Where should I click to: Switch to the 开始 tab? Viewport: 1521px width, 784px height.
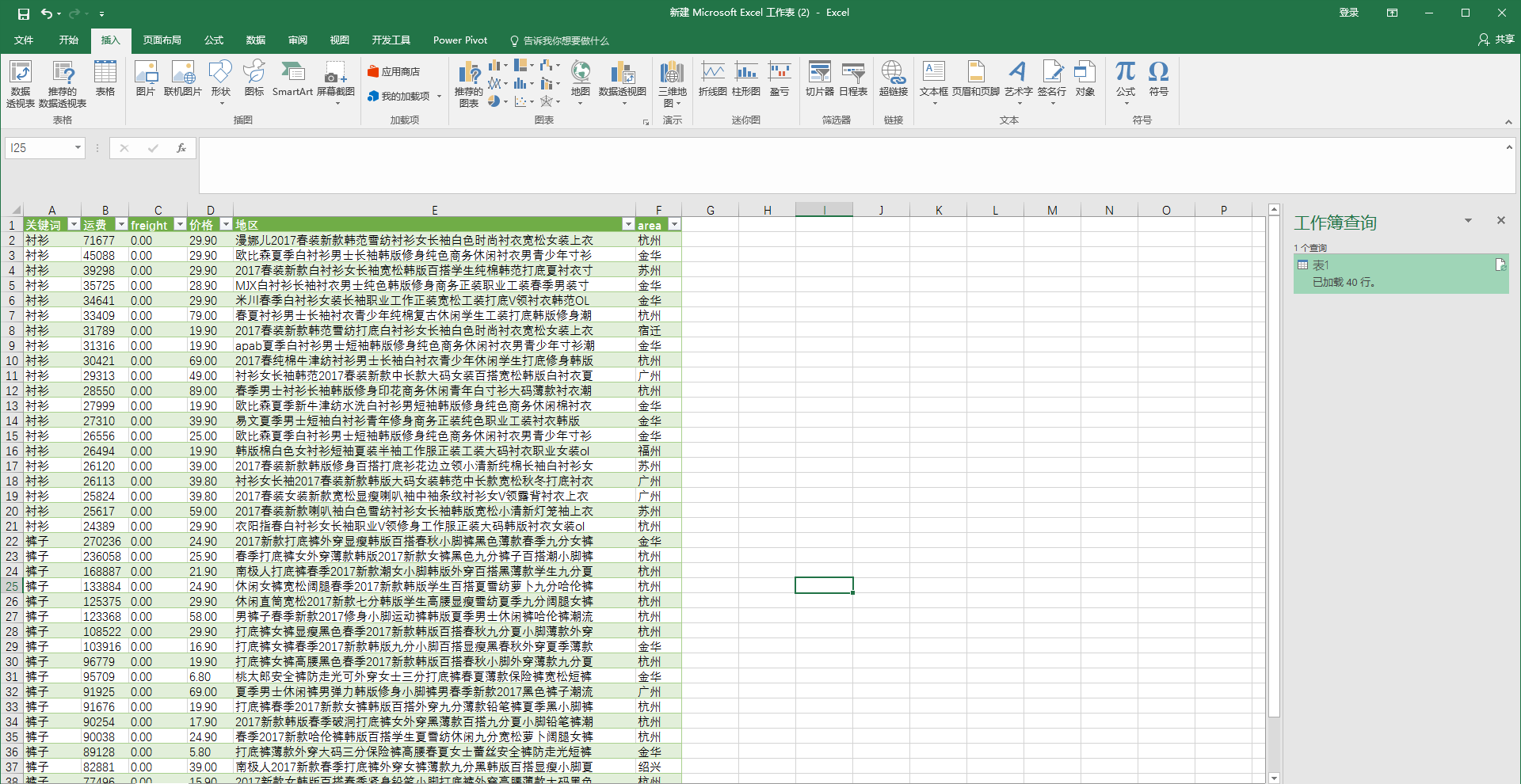click(69, 40)
